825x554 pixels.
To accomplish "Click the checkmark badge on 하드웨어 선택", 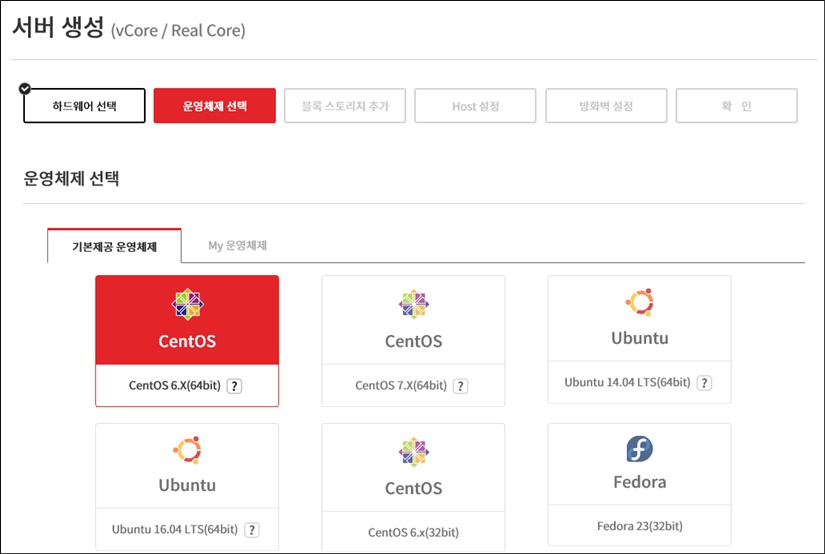I will (25, 88).
